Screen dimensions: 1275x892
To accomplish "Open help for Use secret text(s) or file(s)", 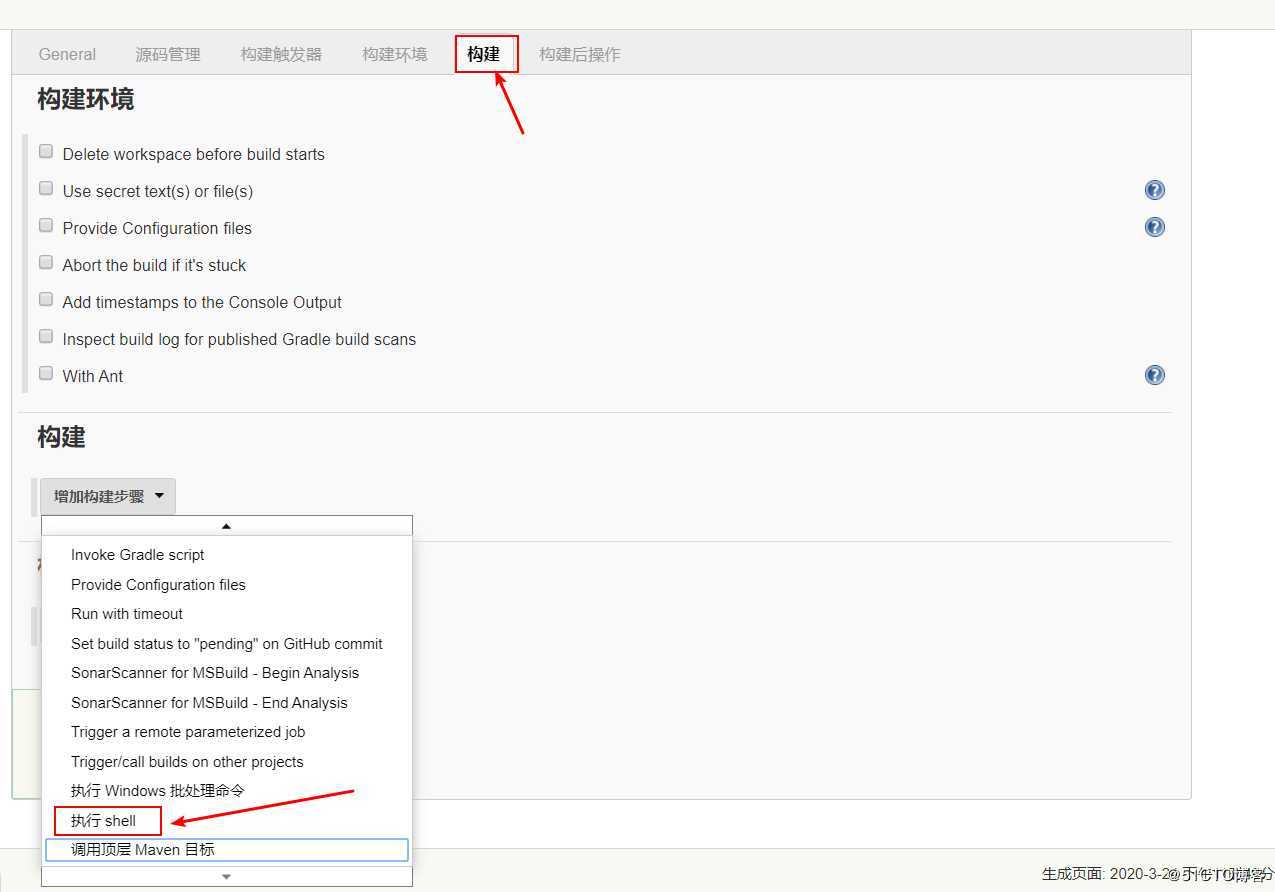I will pos(1154,190).
